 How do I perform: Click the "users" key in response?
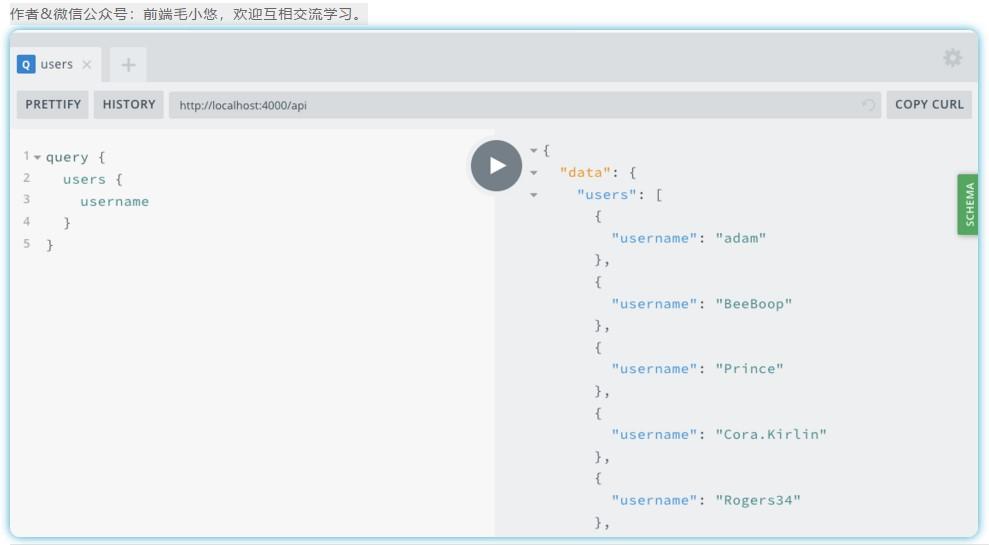[607, 195]
